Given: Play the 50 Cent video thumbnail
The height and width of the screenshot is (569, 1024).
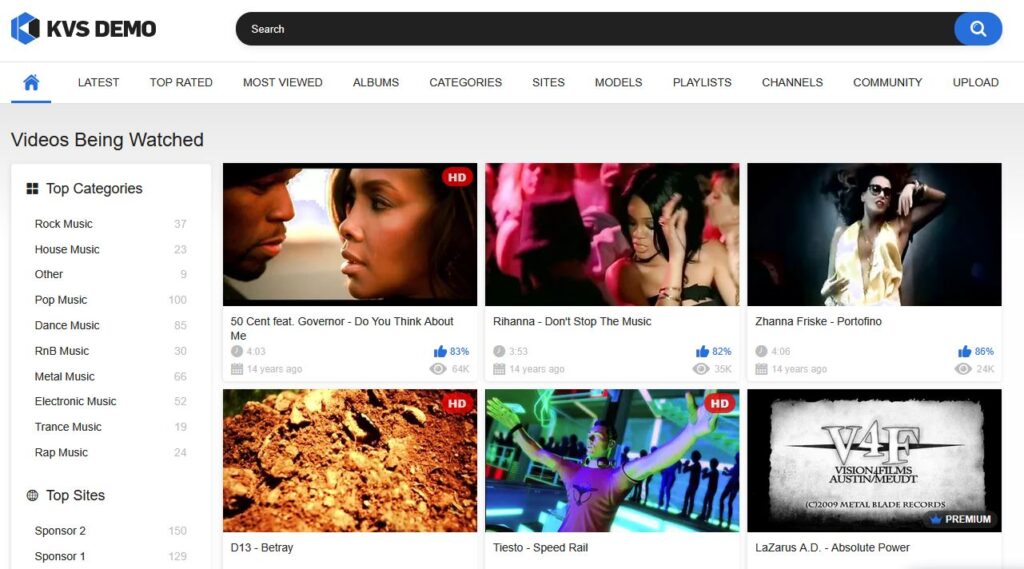Looking at the screenshot, I should (x=350, y=235).
